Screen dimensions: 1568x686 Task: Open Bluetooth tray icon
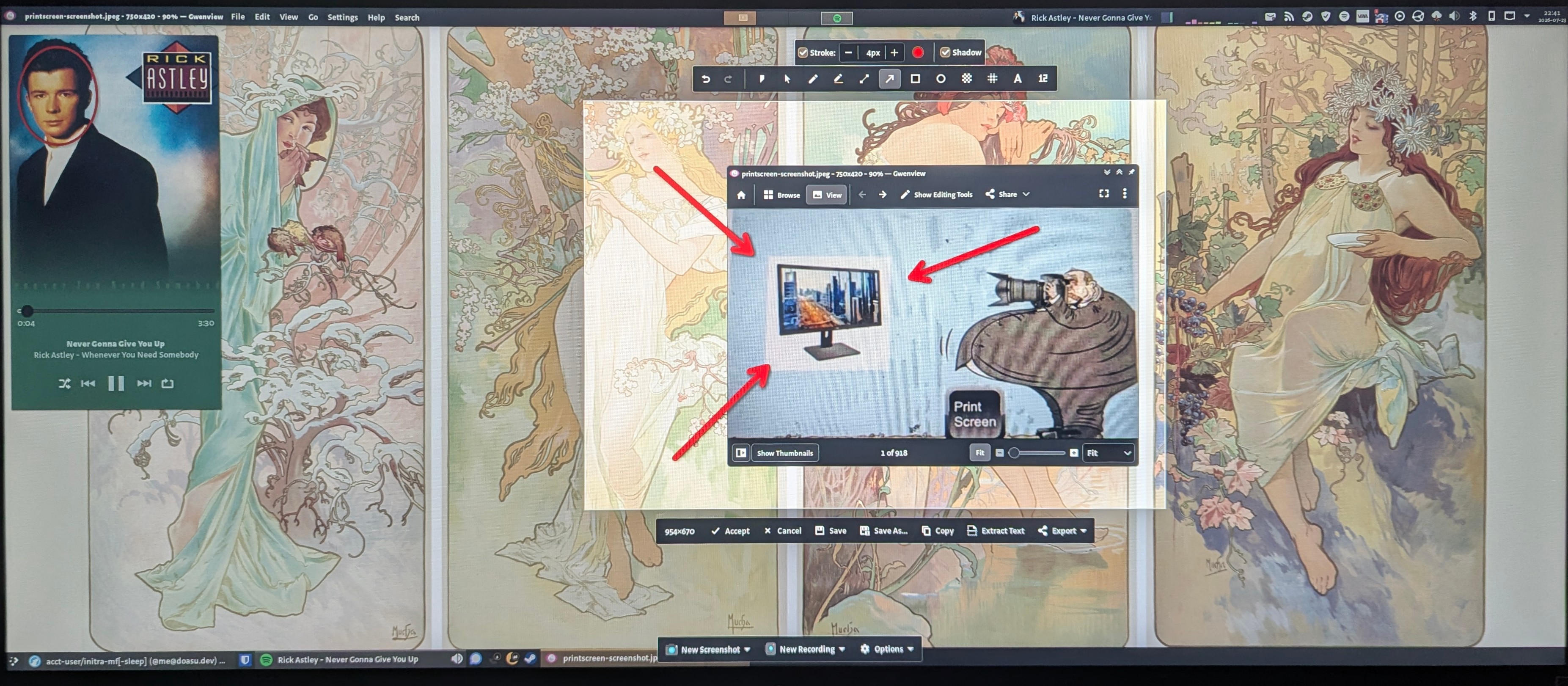[x=1473, y=17]
